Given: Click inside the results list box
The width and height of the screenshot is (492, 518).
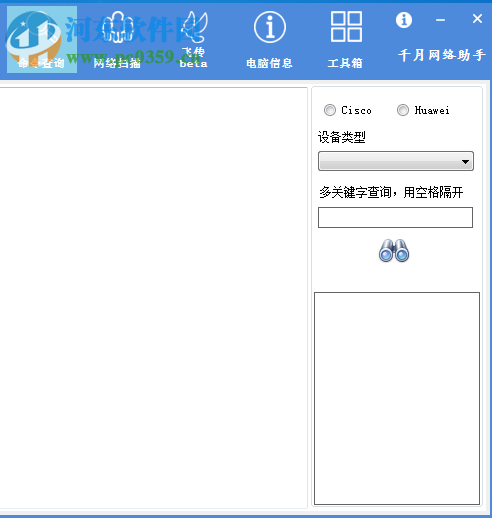Looking at the screenshot, I should pyautogui.click(x=397, y=398).
